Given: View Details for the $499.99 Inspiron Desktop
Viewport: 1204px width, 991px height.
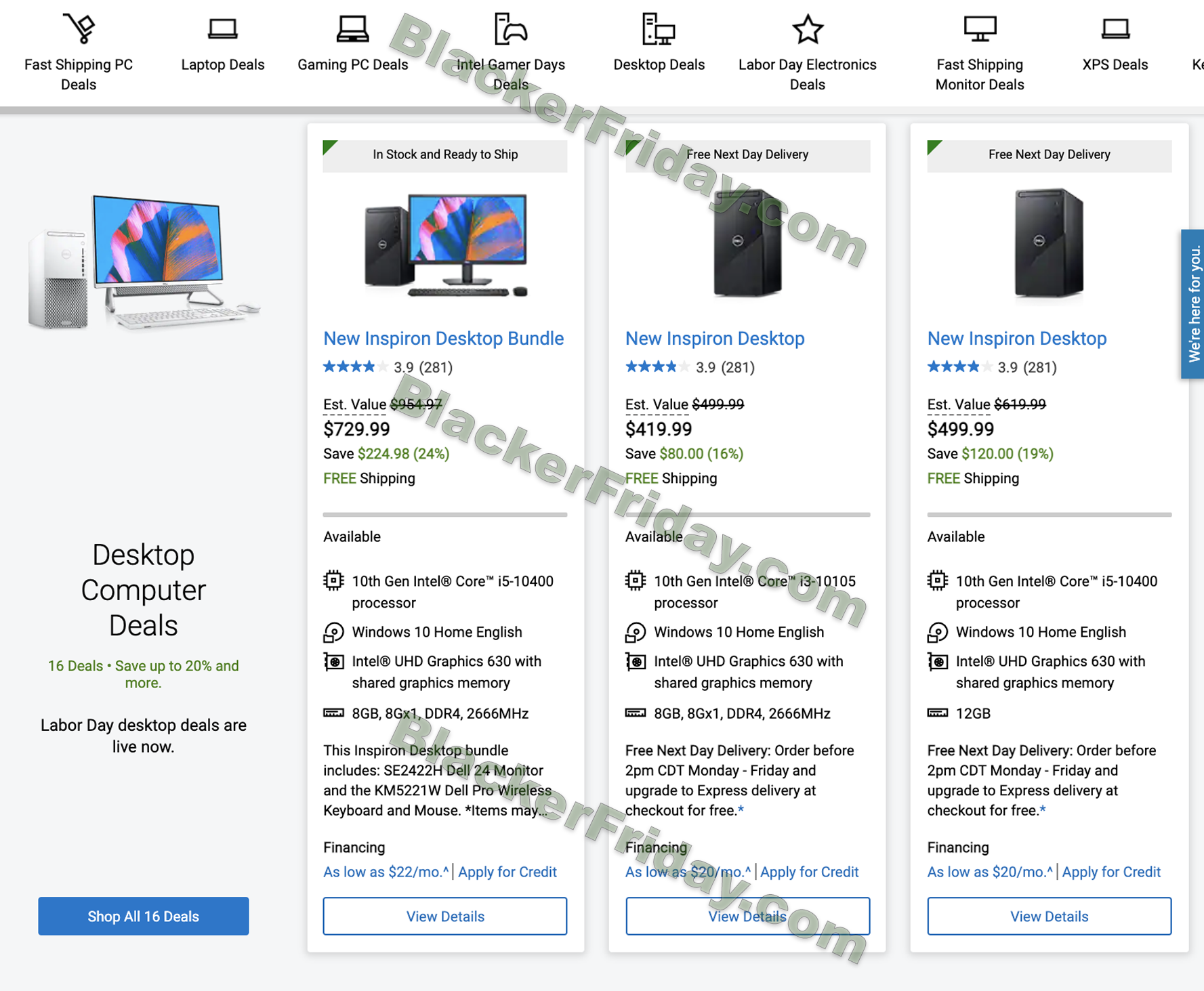Looking at the screenshot, I should tap(1049, 916).
